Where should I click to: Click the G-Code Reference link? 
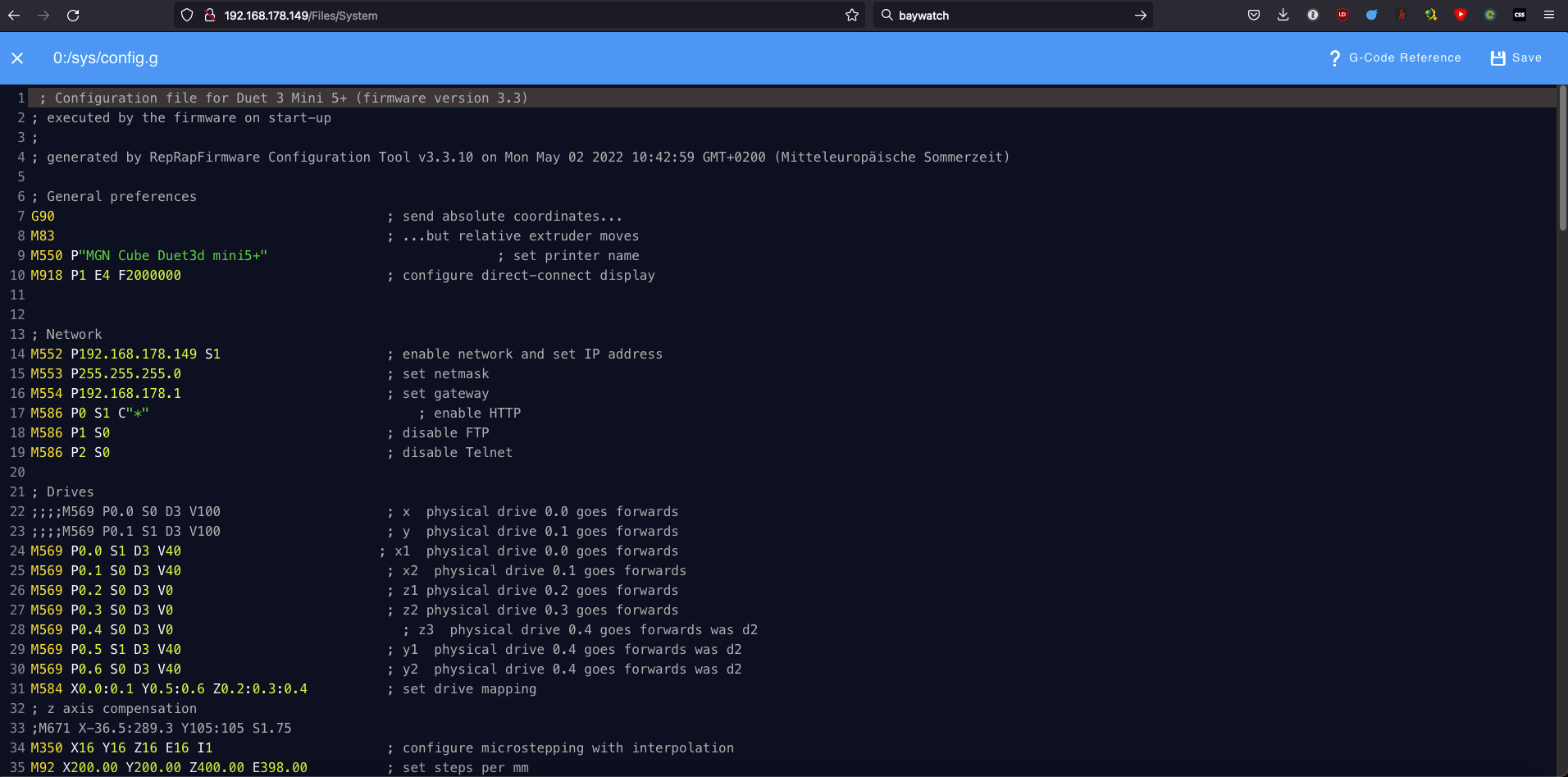[1405, 58]
